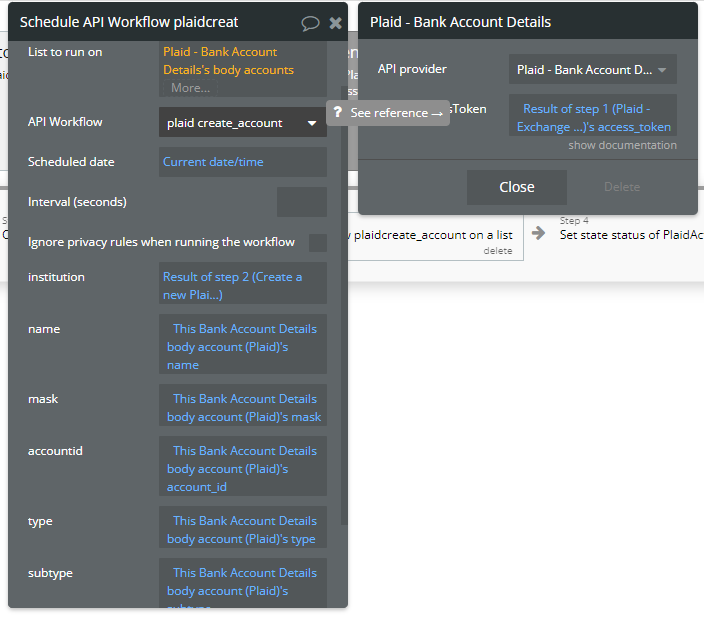Open the API provider dropdown
704x628 pixels.
click(x=592, y=70)
